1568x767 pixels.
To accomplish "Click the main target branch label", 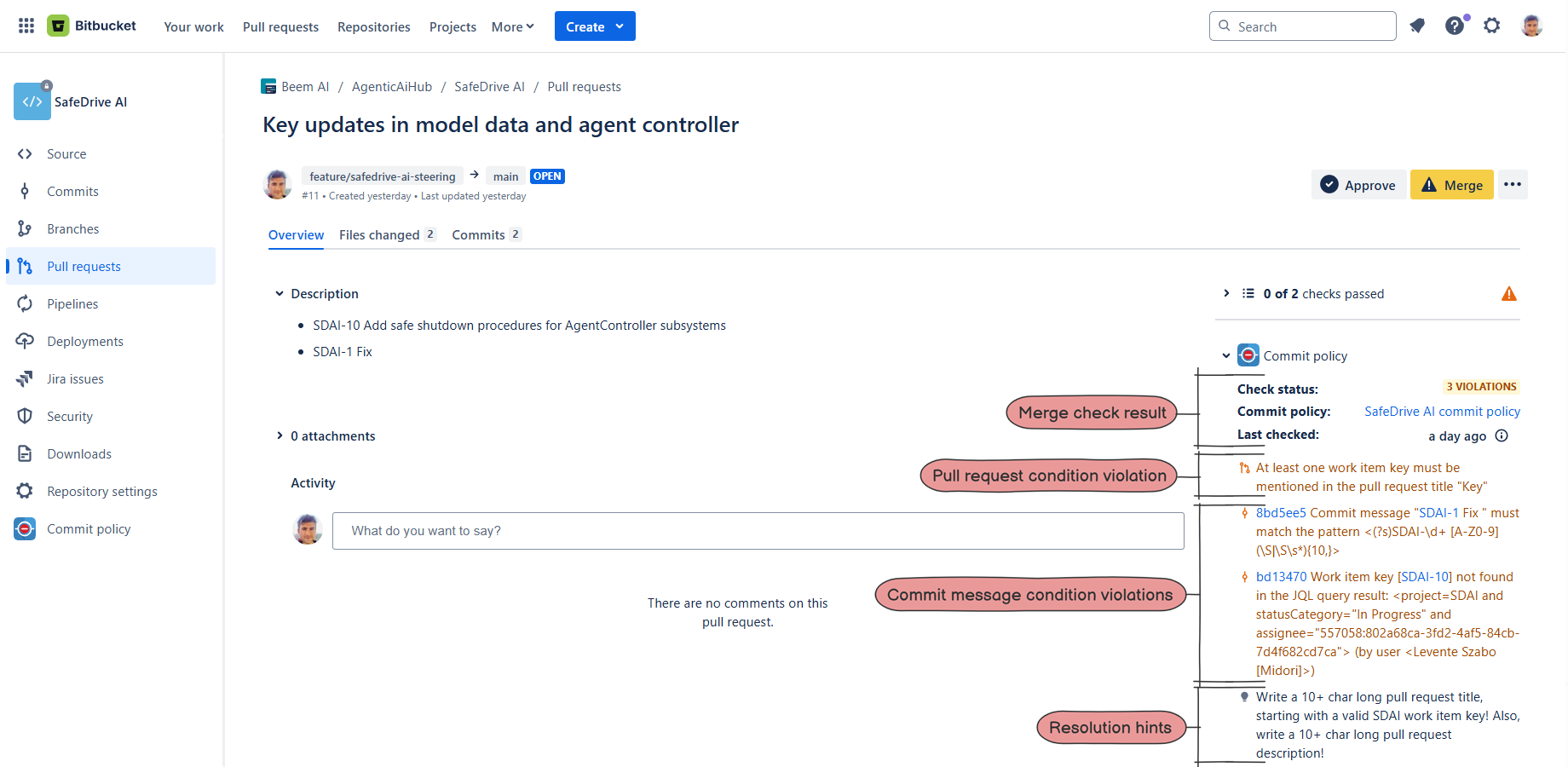I will click(505, 176).
